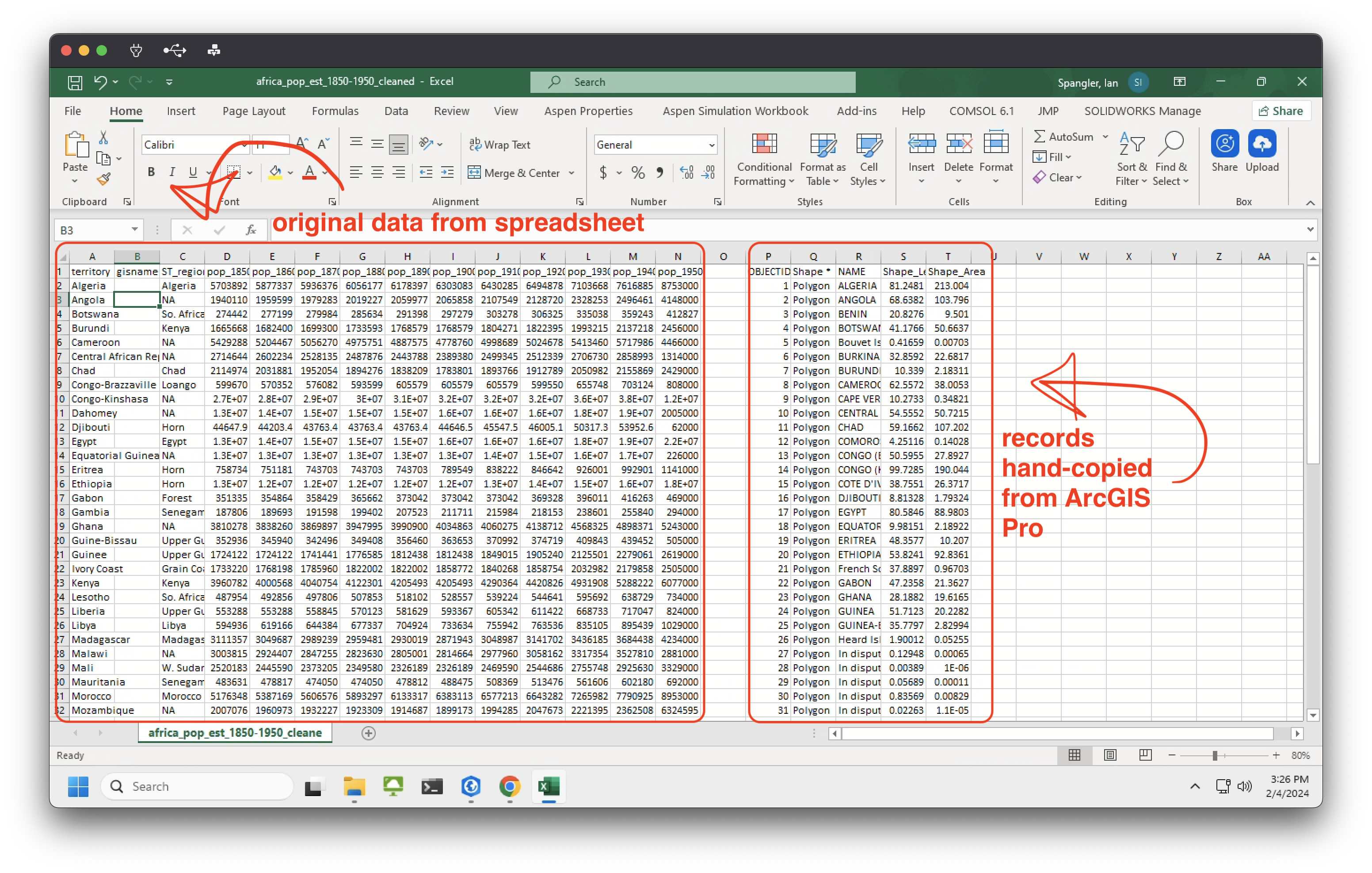This screenshot has height=873, width=1372.
Task: Click the Format as Table icon
Action: pos(822,144)
